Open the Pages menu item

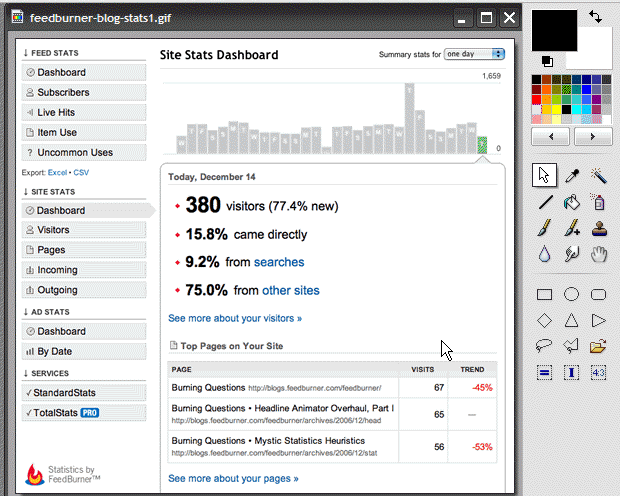84,250
